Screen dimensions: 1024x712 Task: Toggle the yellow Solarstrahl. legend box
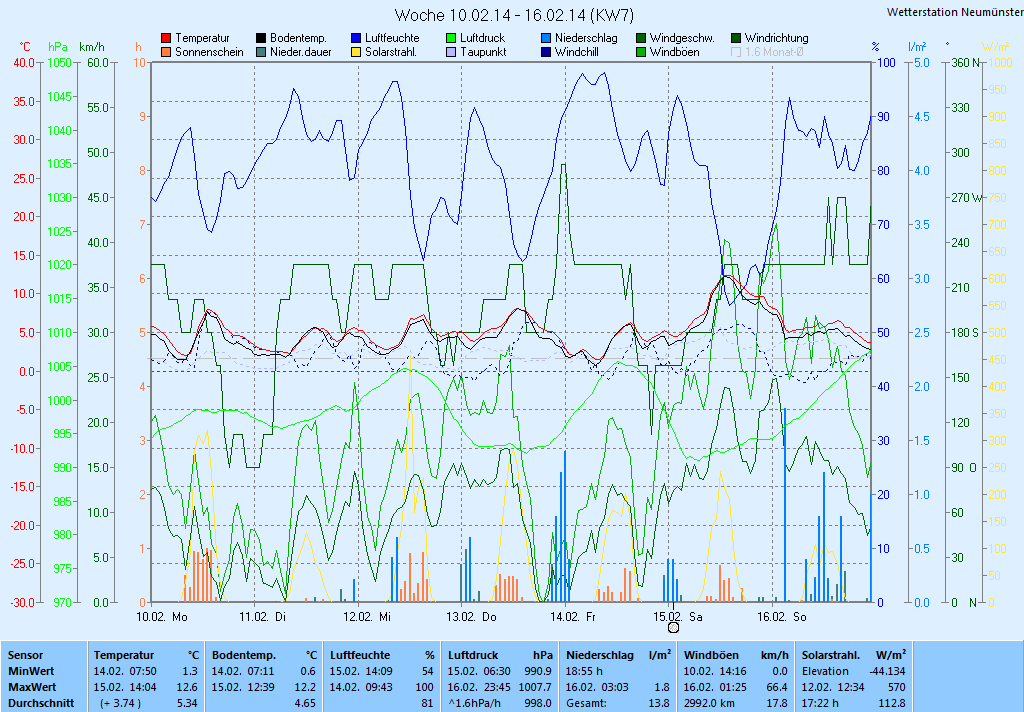point(356,52)
